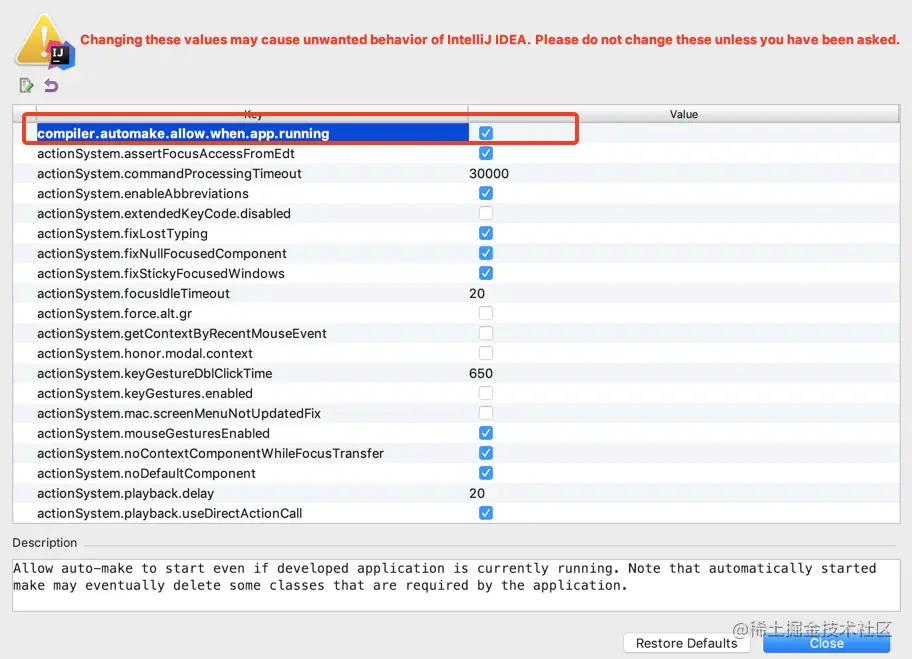Click inside the Description text area
912x659 pixels.
tap(456, 585)
